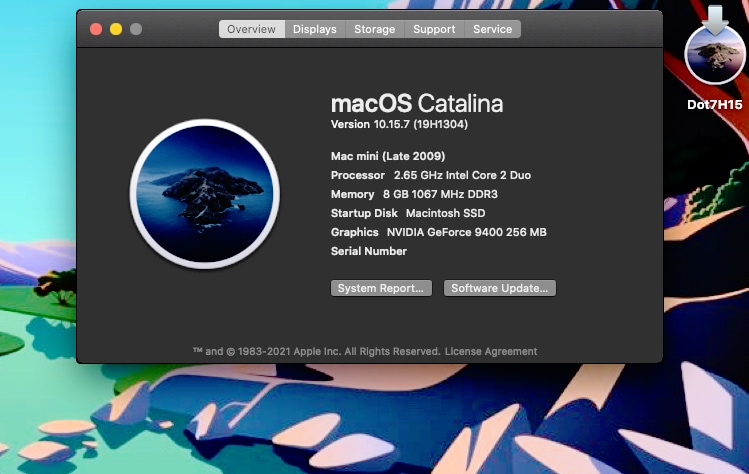Switch to the Overview tab
Screen dimensions: 749x474
[x=252, y=29]
